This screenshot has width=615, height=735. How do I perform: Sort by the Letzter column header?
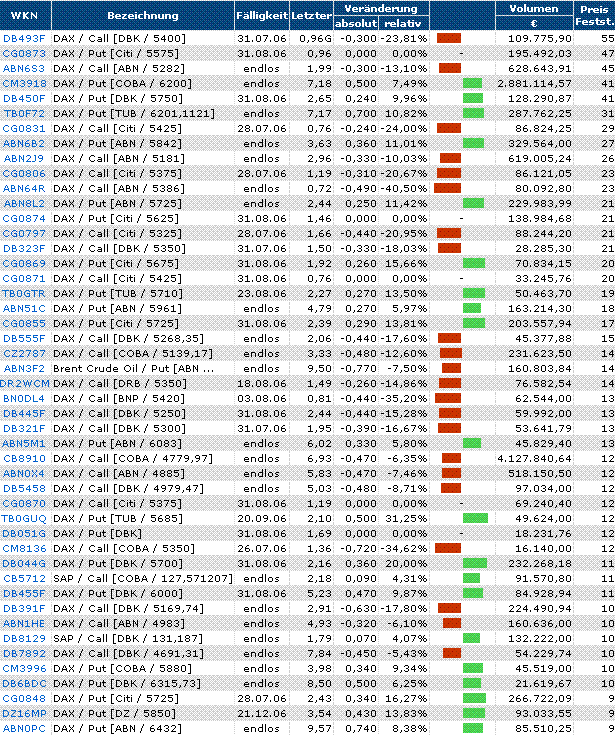click(312, 15)
